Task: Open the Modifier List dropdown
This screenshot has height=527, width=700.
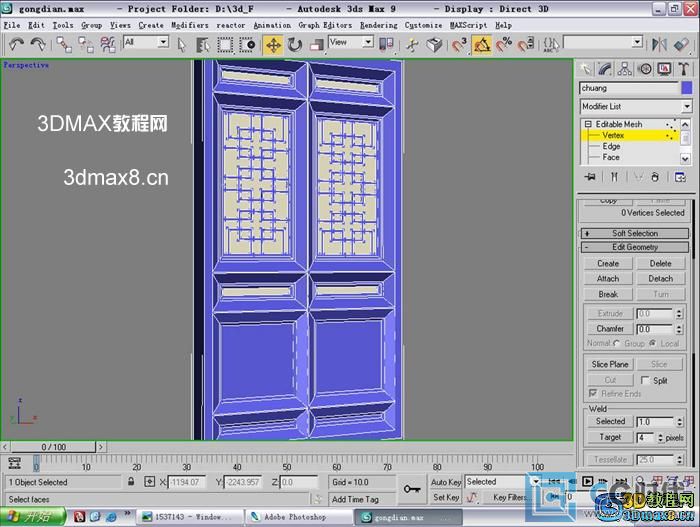Action: coord(687,106)
